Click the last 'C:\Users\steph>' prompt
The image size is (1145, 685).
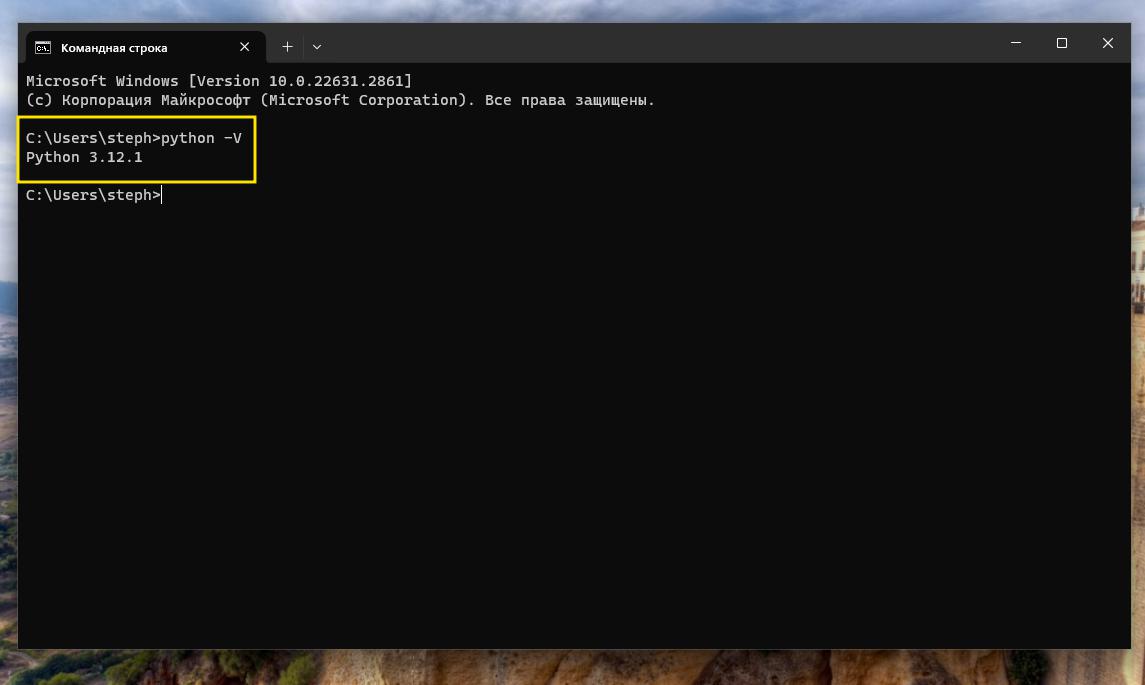coord(93,195)
